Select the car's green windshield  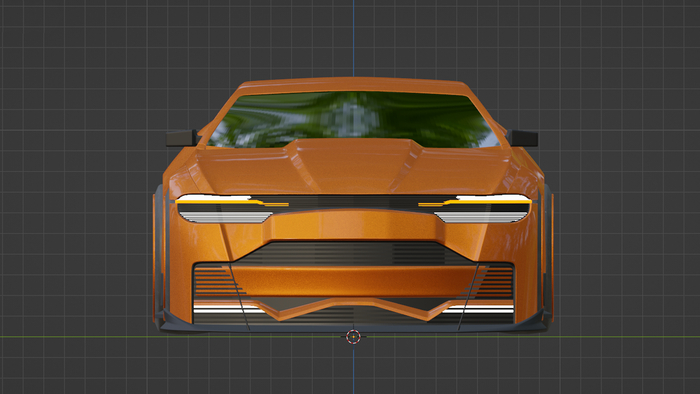point(353,119)
